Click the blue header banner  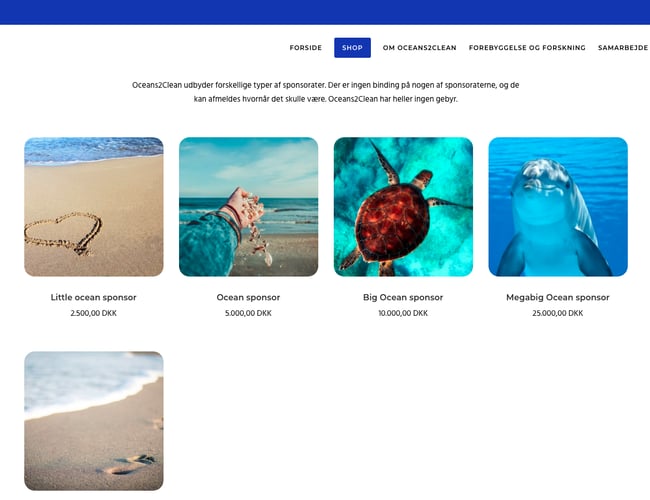325,12
